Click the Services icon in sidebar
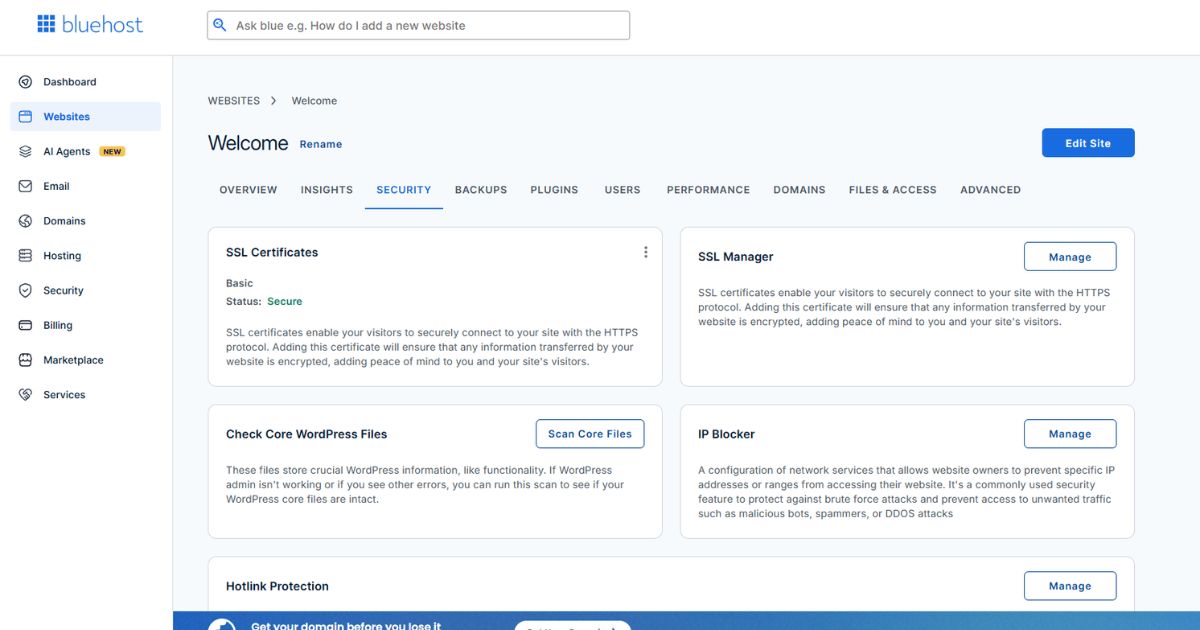1200x630 pixels. point(25,395)
